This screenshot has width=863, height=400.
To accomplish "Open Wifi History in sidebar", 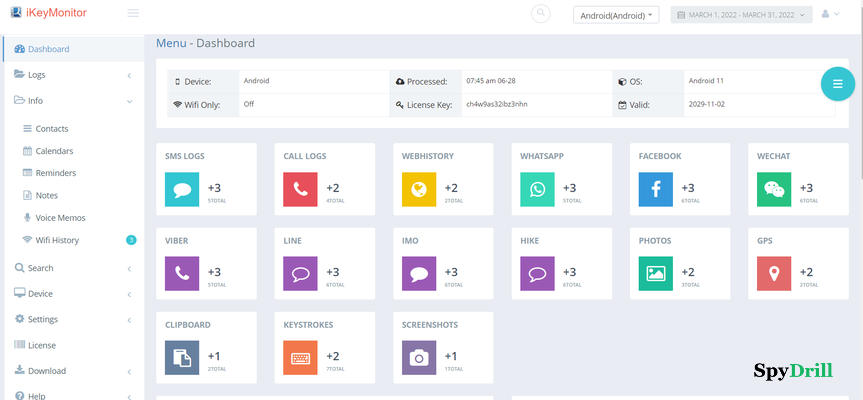I will 57,240.
